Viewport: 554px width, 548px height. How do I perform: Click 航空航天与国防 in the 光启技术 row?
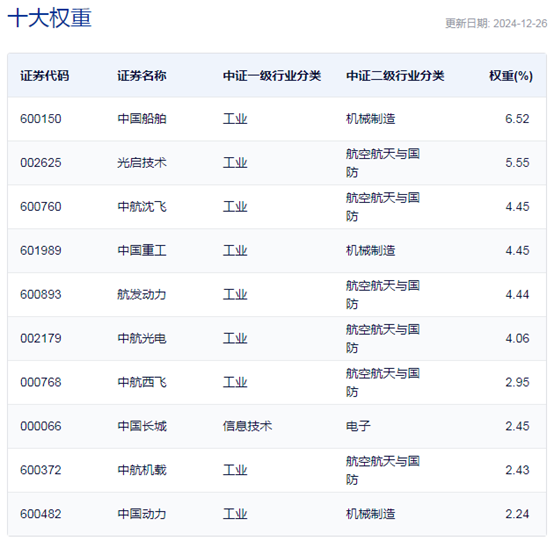click(383, 163)
